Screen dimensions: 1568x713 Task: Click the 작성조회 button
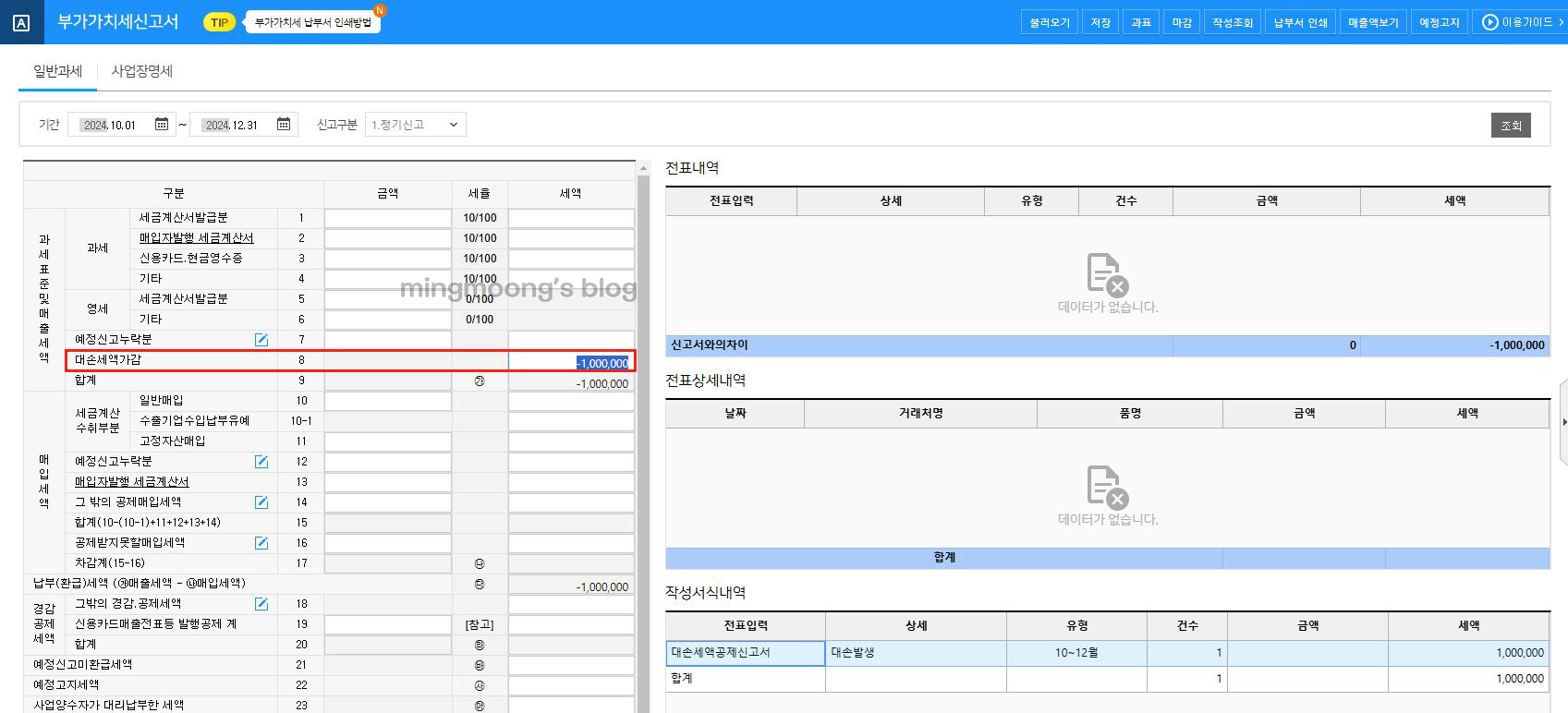1233,22
